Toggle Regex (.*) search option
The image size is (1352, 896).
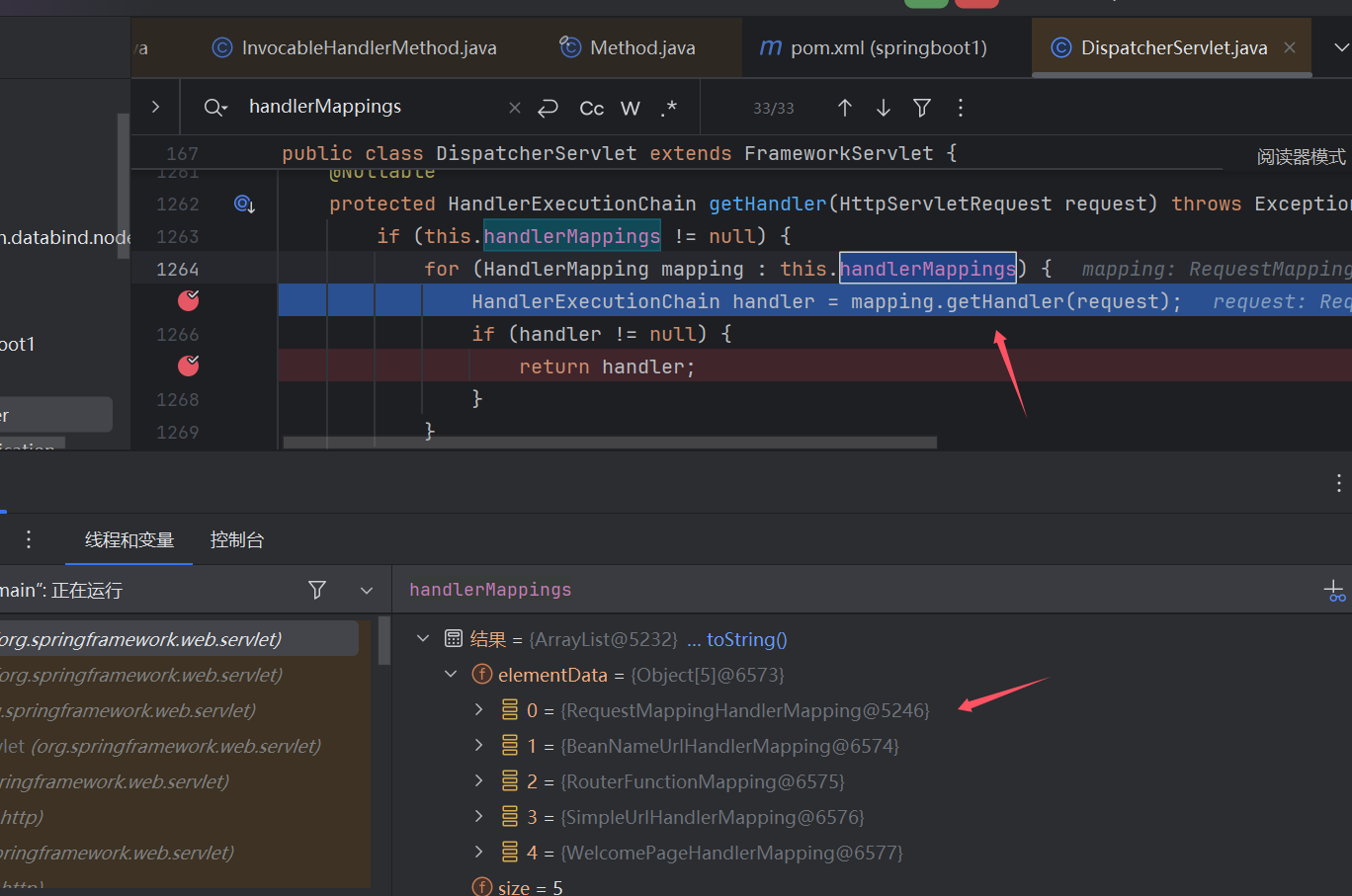click(669, 108)
